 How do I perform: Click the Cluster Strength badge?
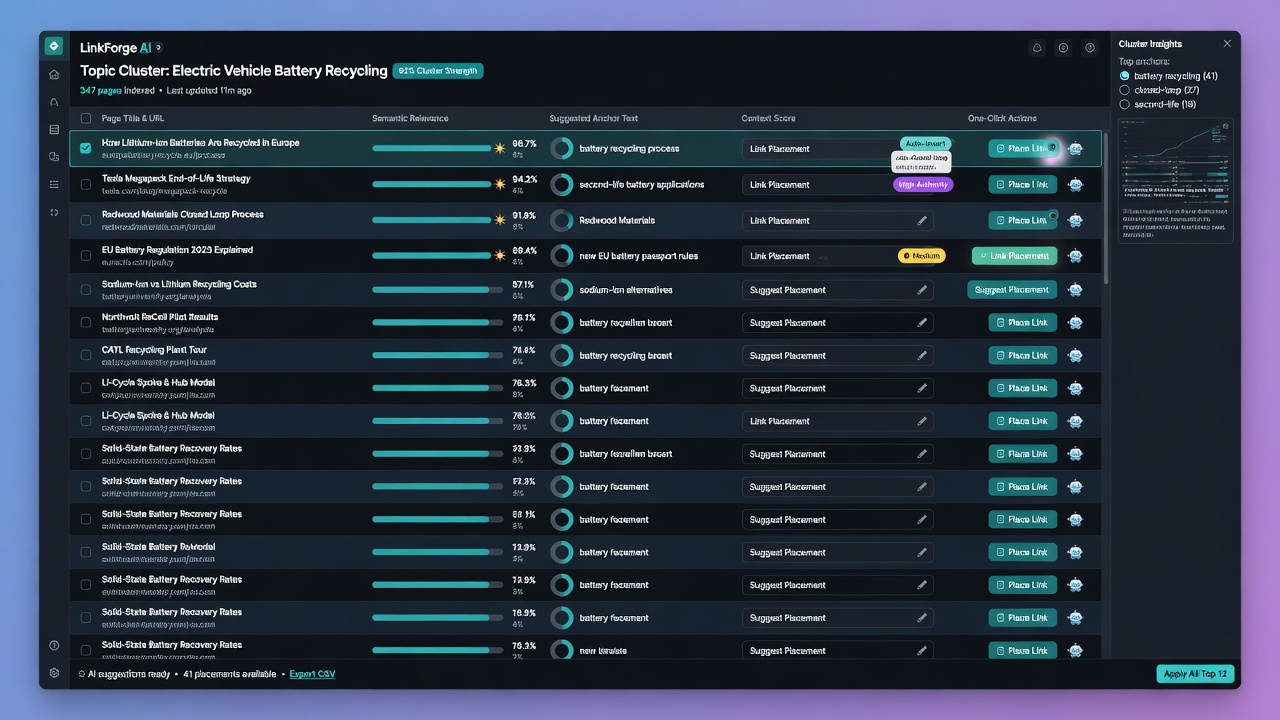tap(438, 71)
